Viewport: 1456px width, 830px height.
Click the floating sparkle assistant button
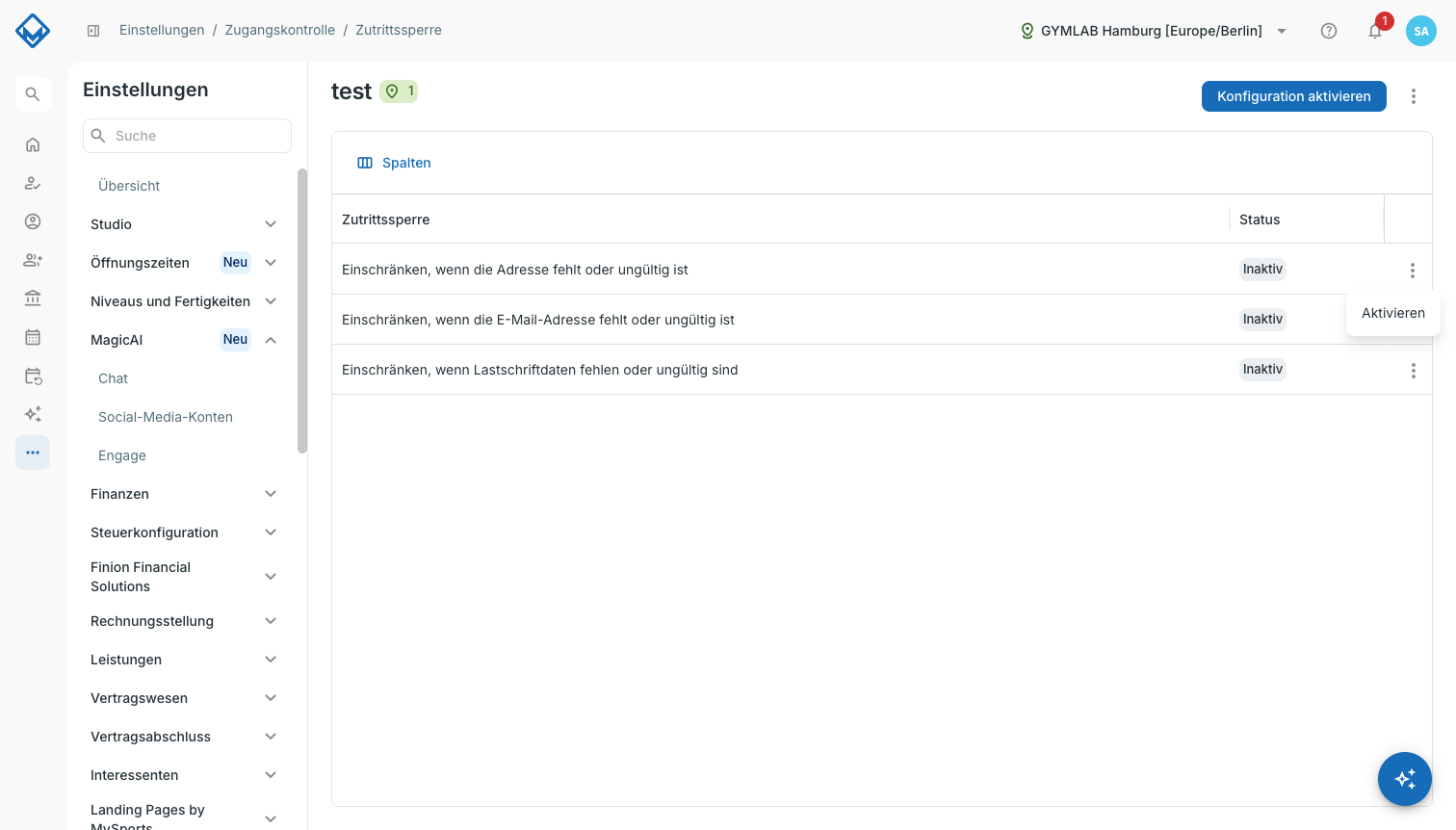click(x=1405, y=779)
